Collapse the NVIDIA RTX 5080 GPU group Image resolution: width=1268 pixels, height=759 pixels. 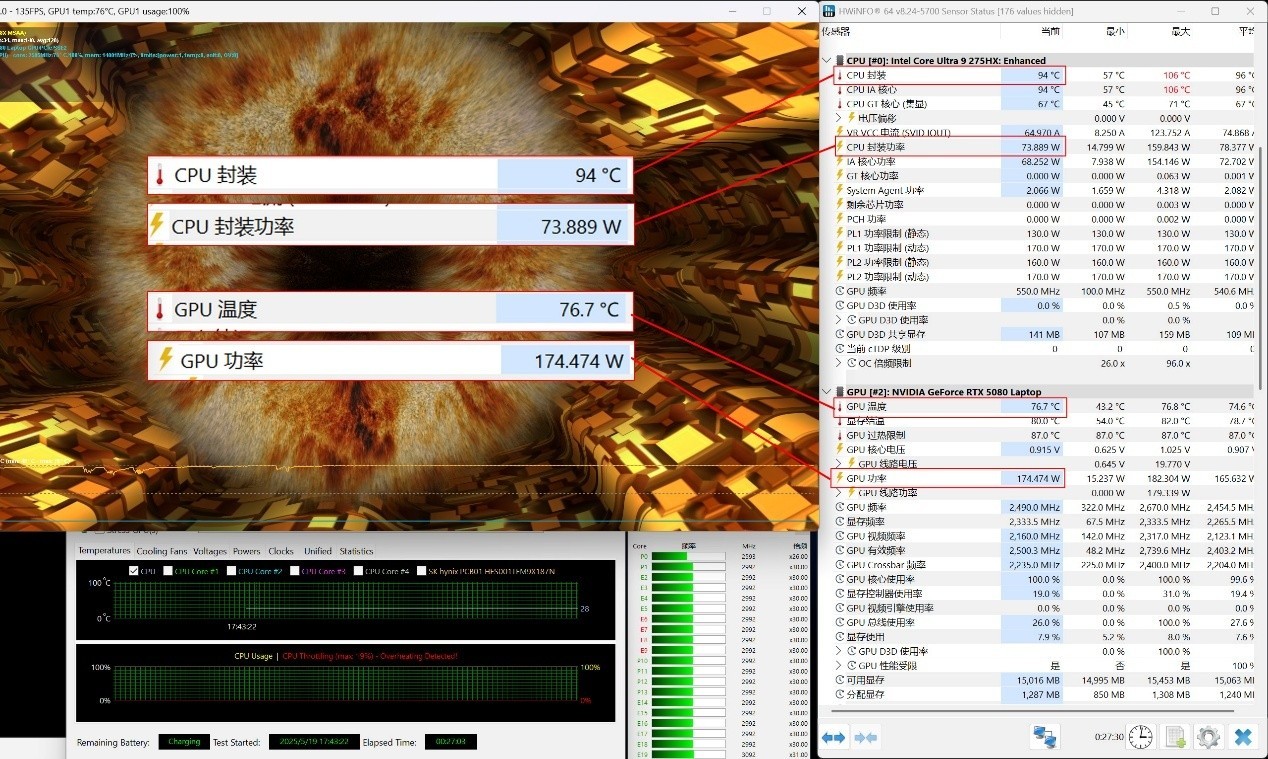[x=826, y=392]
